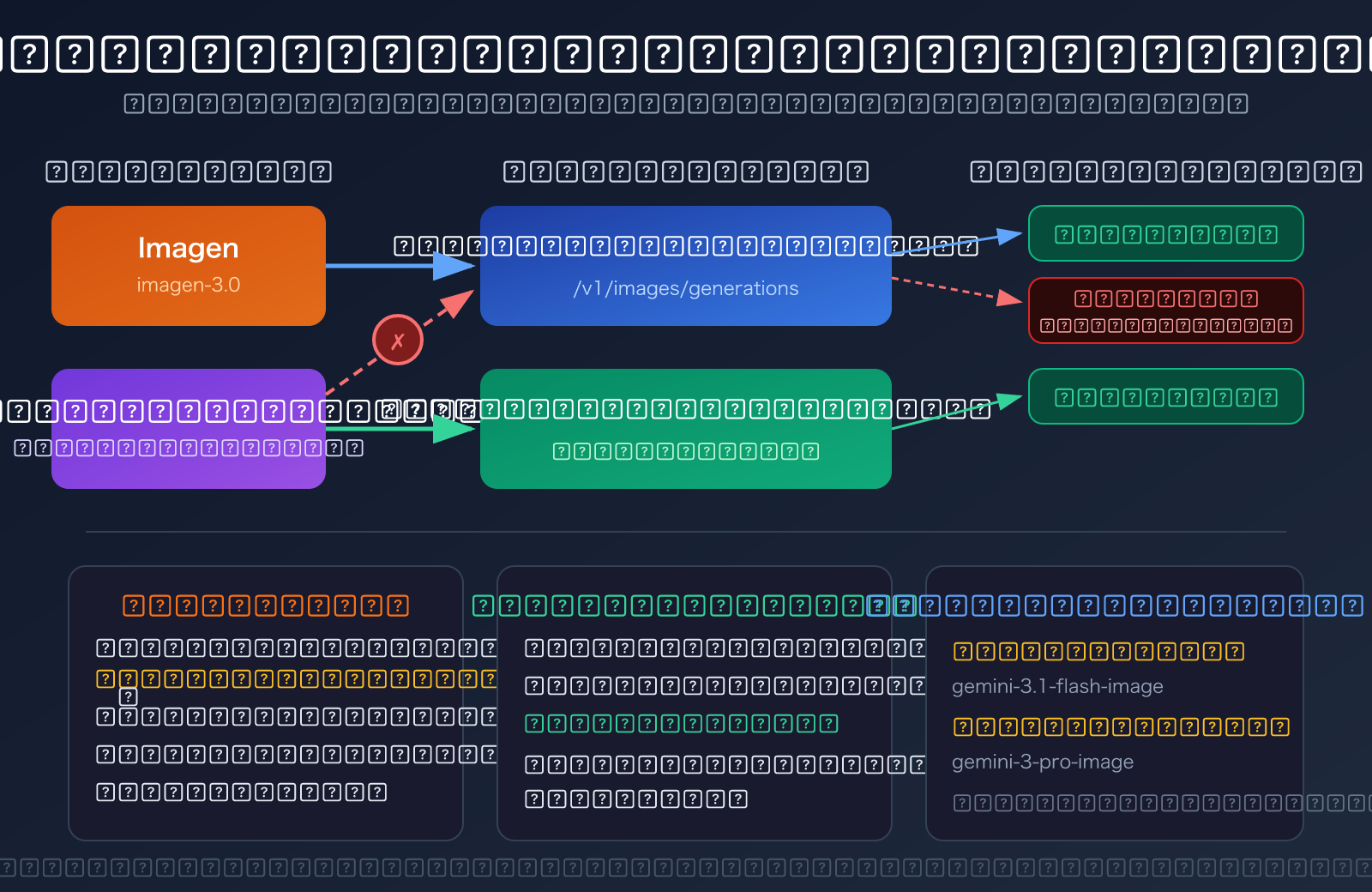Click the gemini-3-pro-image label

coord(1044,762)
